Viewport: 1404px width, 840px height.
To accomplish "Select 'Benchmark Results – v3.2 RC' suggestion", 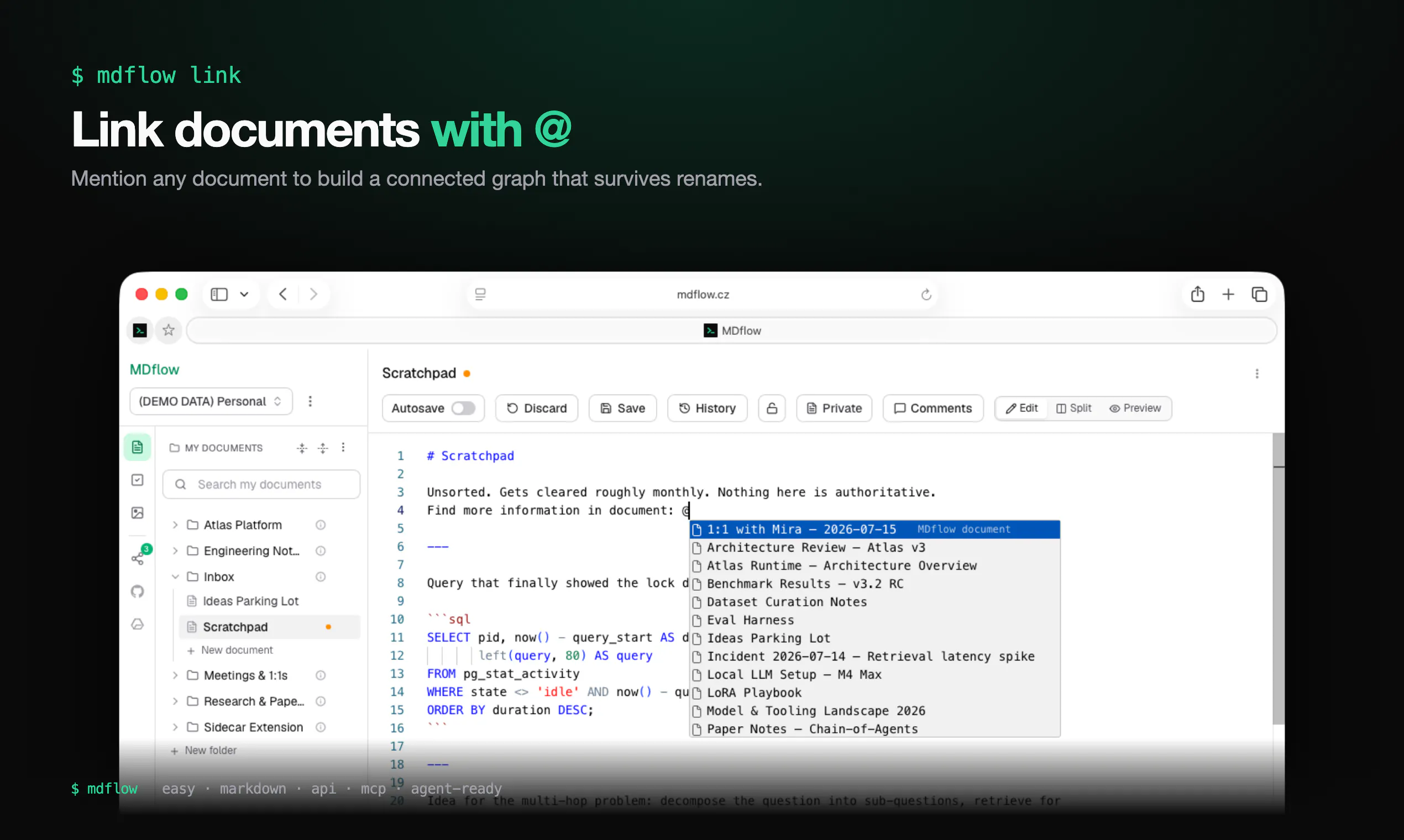I will pos(874,584).
